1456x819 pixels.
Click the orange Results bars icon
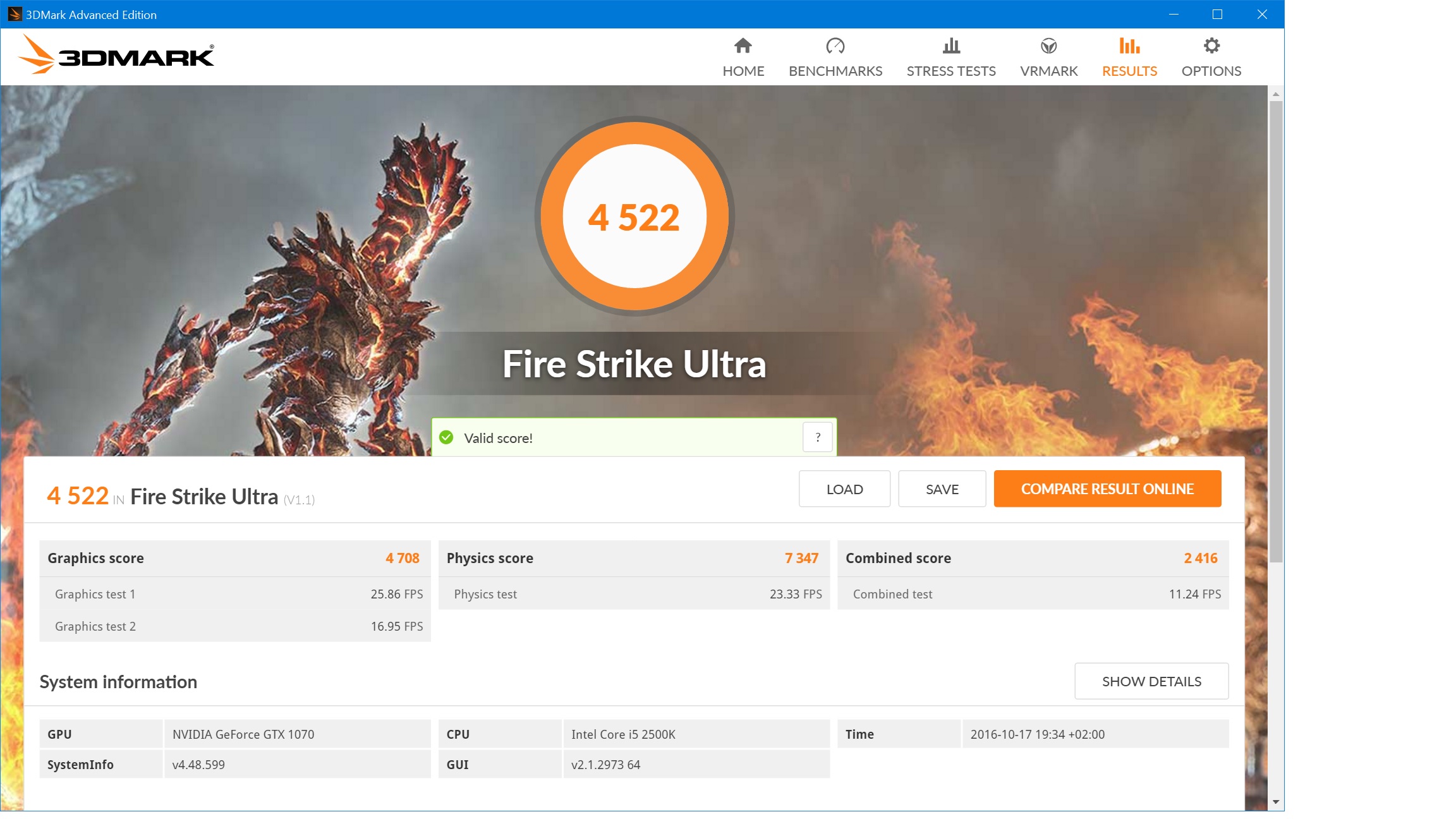[x=1129, y=45]
